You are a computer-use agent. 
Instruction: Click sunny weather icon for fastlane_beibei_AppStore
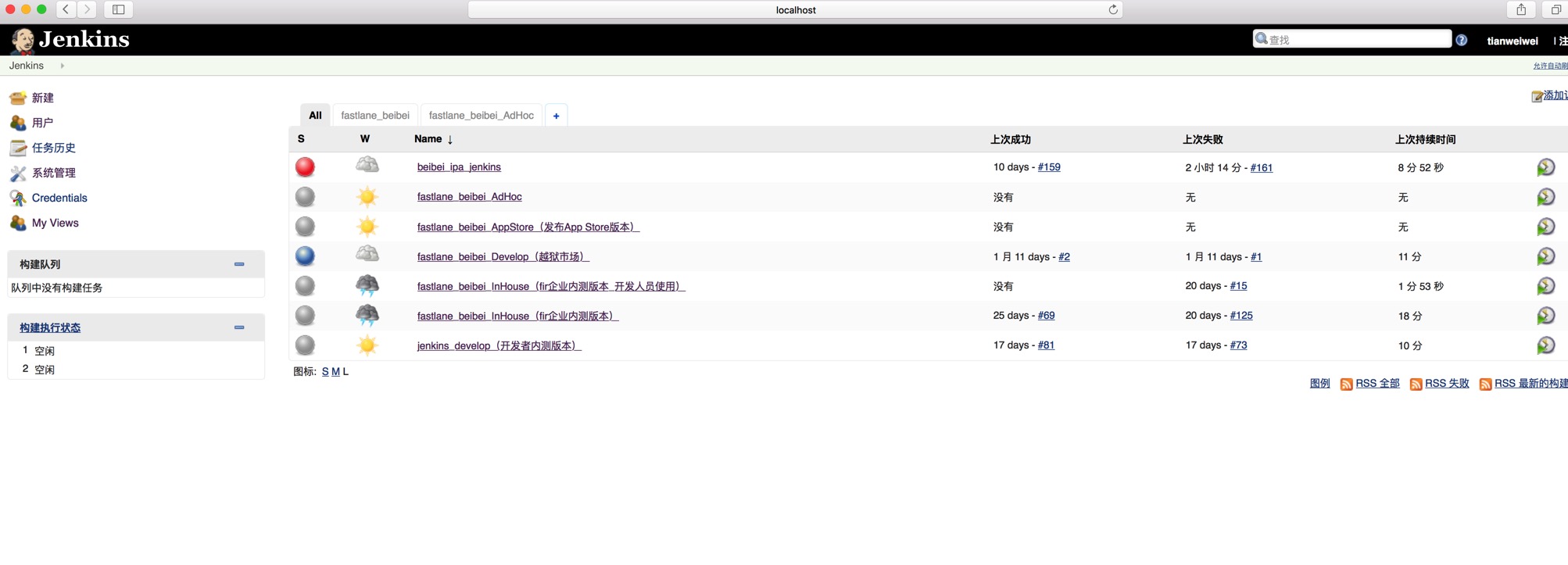click(x=367, y=227)
